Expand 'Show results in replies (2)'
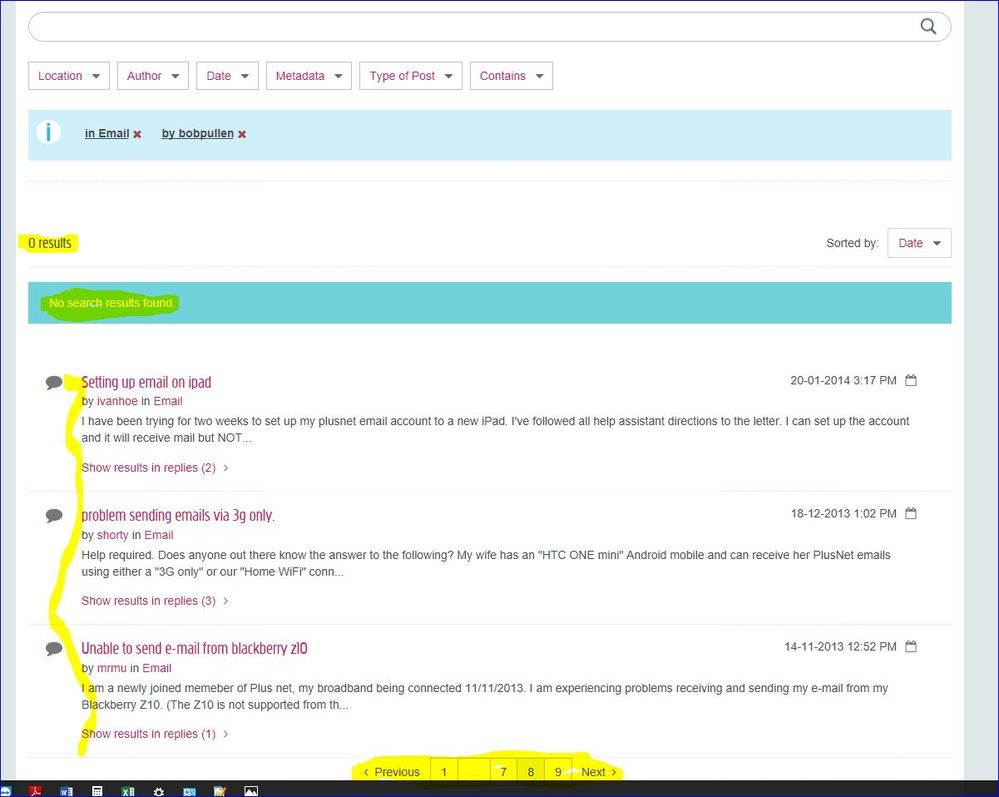 (148, 467)
